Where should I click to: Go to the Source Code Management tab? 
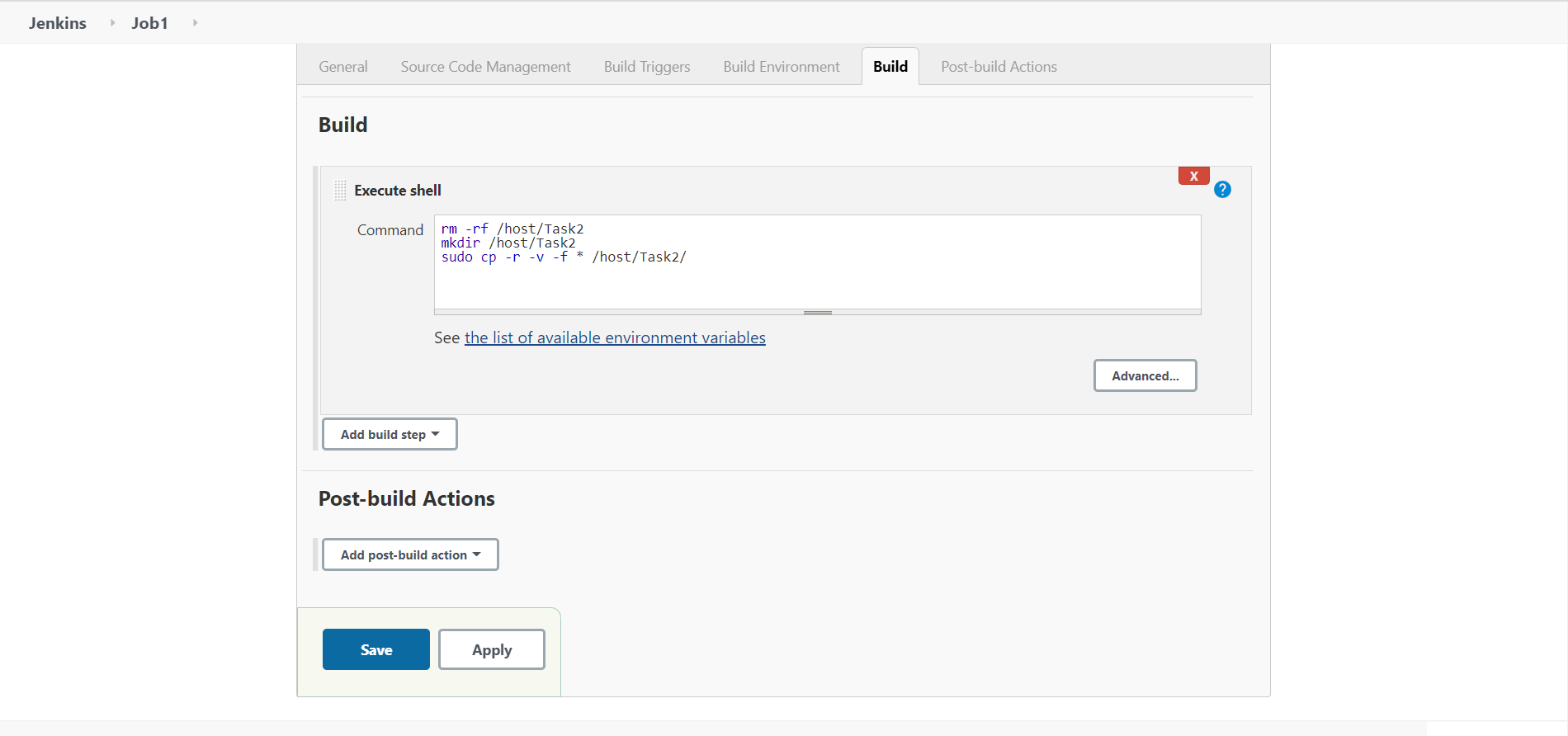coord(485,67)
